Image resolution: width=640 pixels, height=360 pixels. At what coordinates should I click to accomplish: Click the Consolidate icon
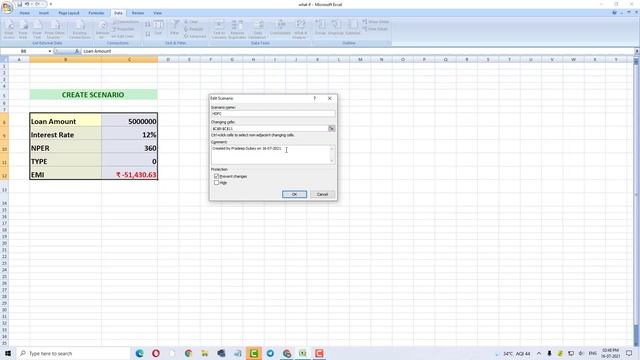tap(281, 28)
